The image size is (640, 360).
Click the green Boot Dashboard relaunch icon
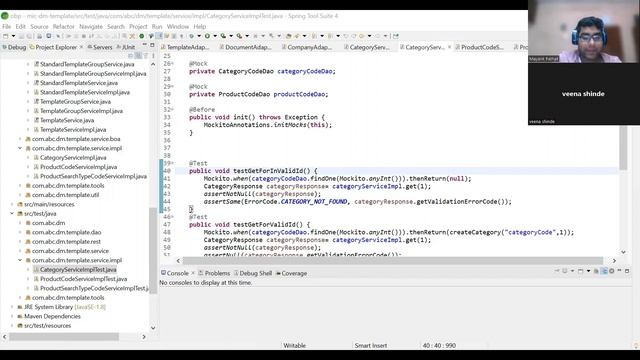[x=142, y=36]
